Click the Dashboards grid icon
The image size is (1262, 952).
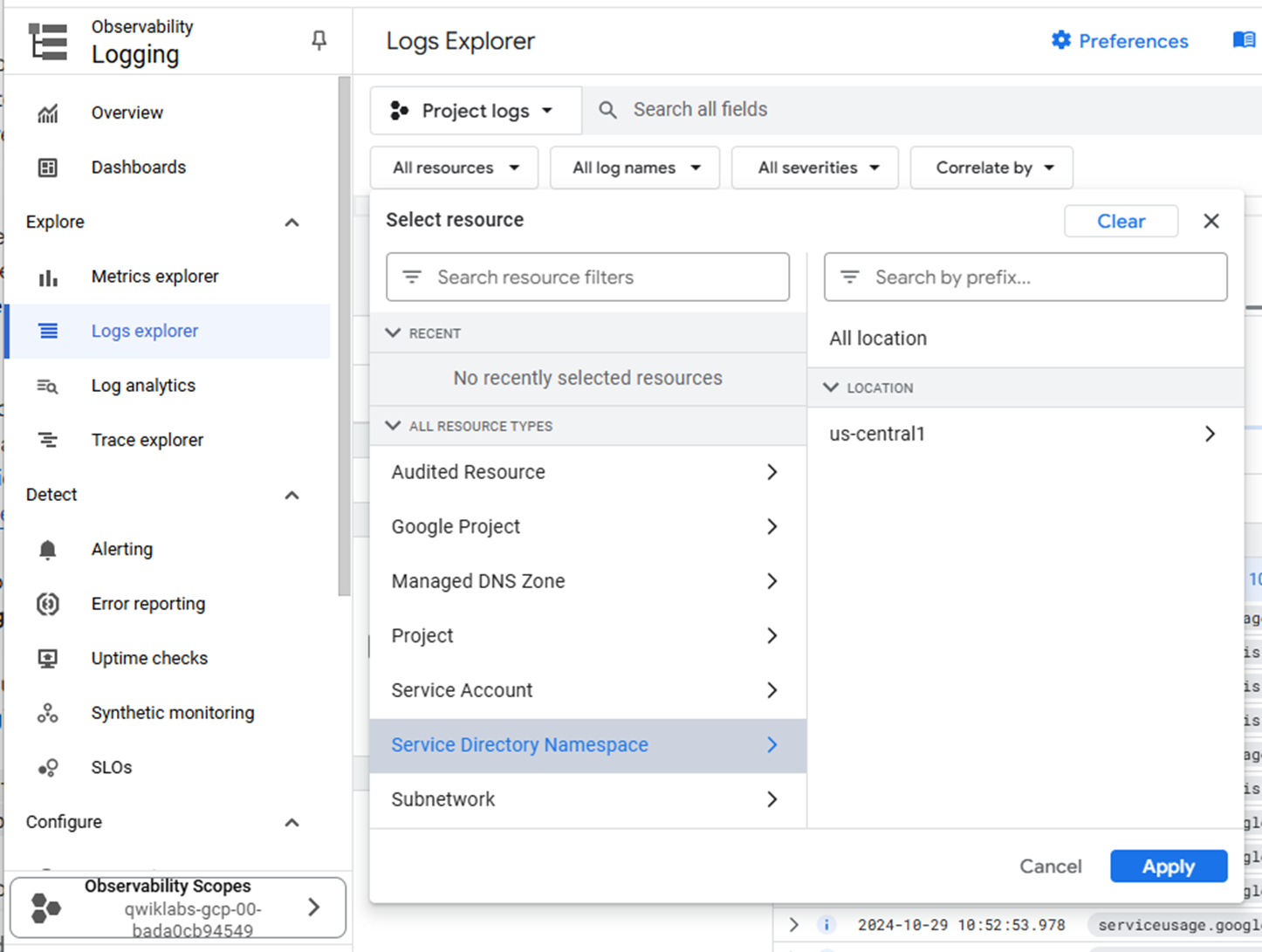48,168
